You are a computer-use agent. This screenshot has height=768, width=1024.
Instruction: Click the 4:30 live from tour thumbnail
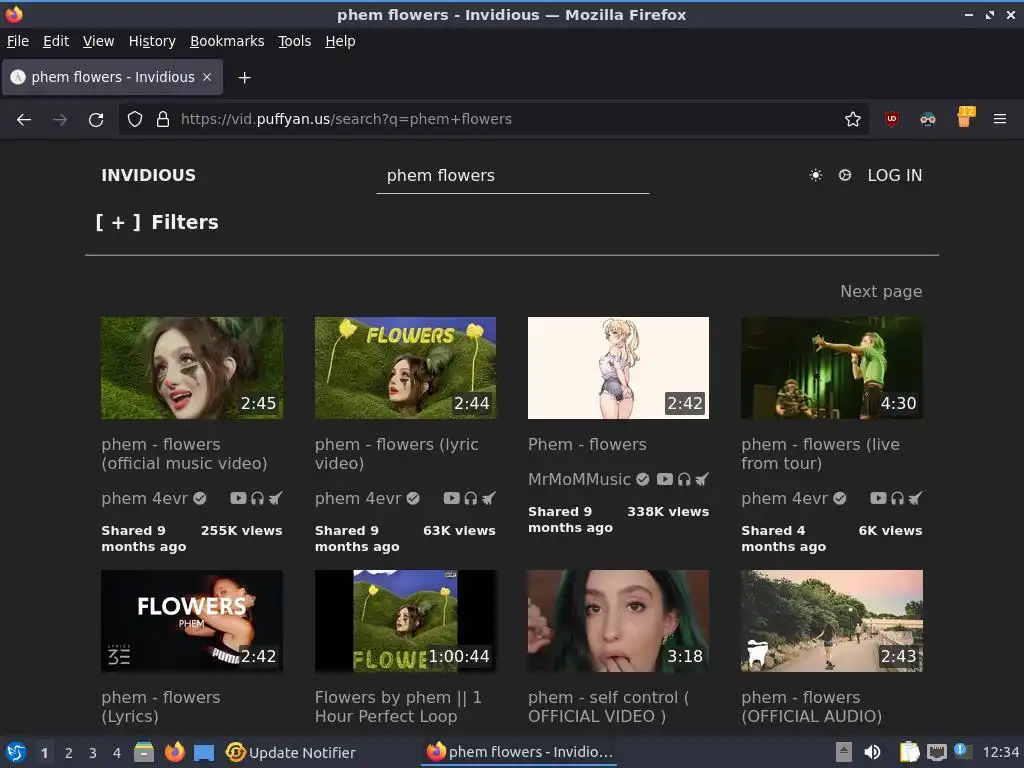[832, 368]
